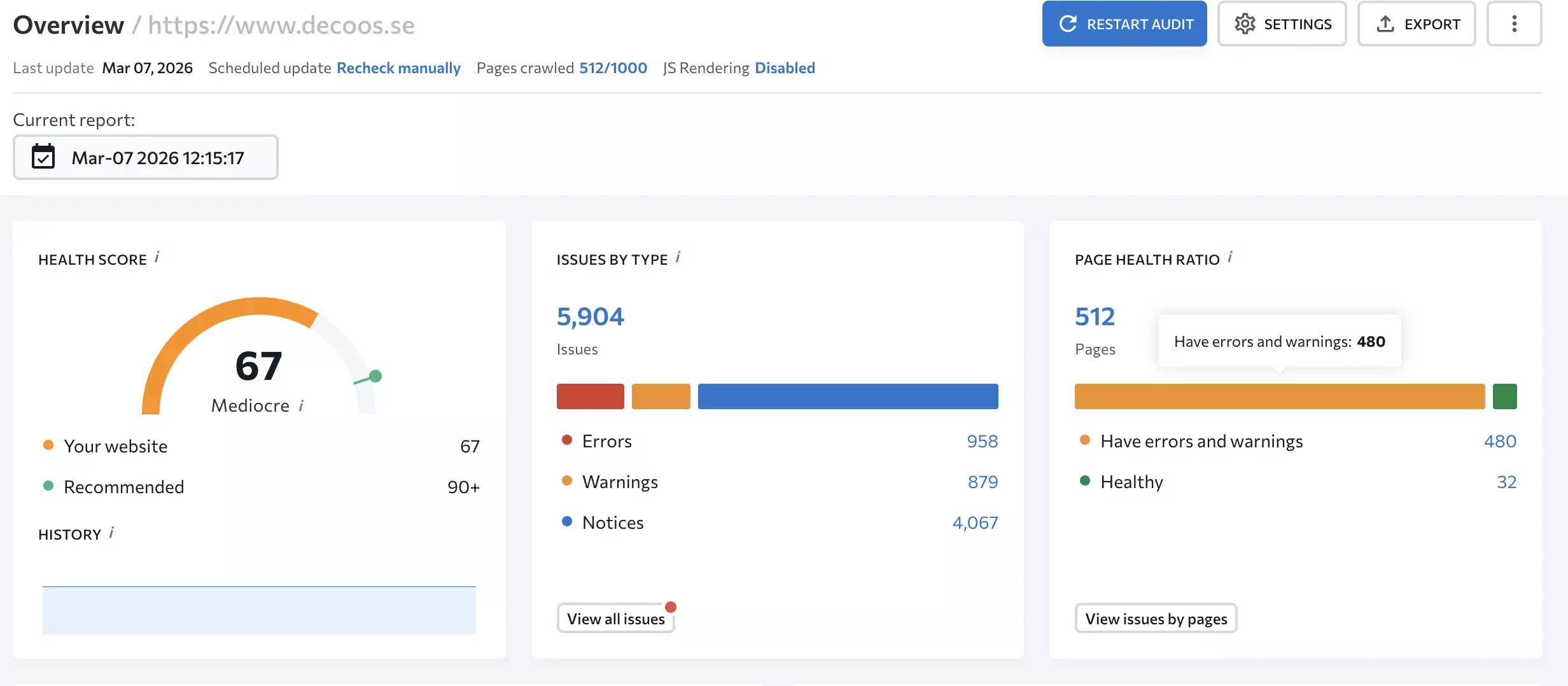Select the red Errors bar segment

[x=590, y=396]
